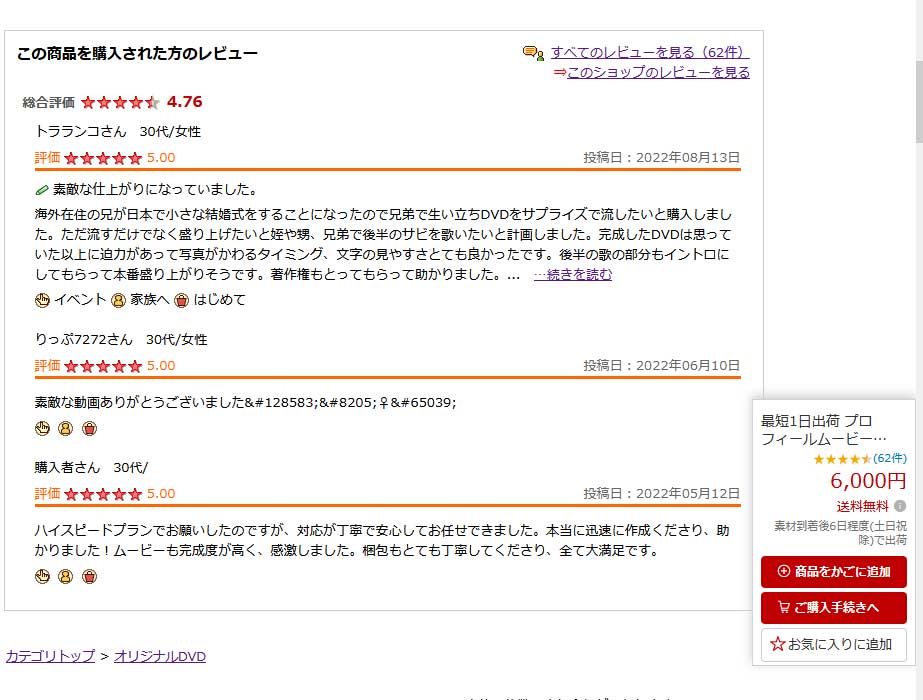The height and width of the screenshot is (700, 923).
Task: Click the info icon beside 送料無料
Action: point(900,506)
